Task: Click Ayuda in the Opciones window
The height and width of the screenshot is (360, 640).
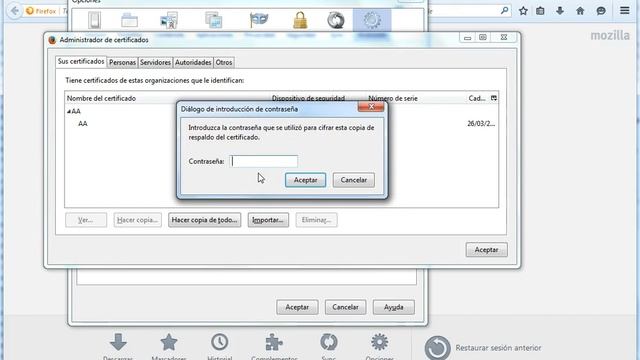Action: 393,307
